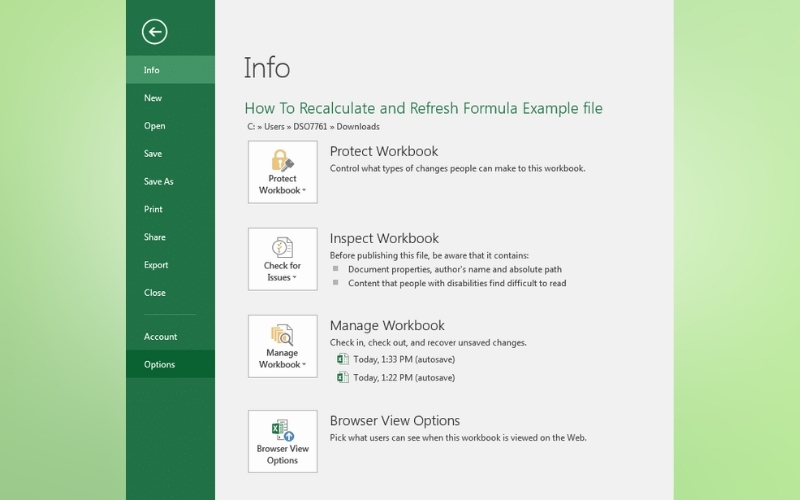800x500 pixels.
Task: Click the Downloads folder in file path
Action: (358, 127)
